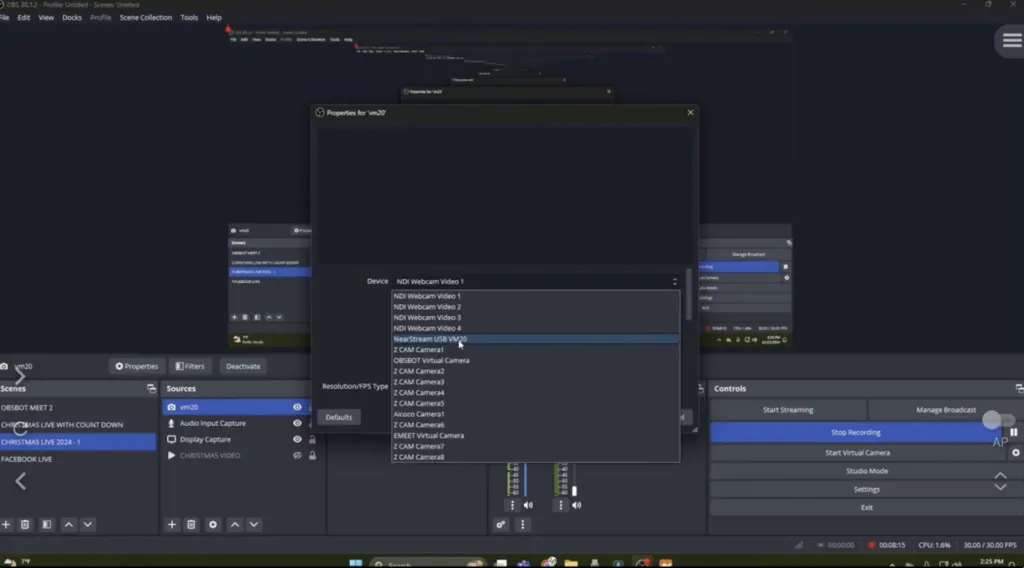Hide Display Capture with eye icon
The image size is (1024, 568).
pos(297,439)
